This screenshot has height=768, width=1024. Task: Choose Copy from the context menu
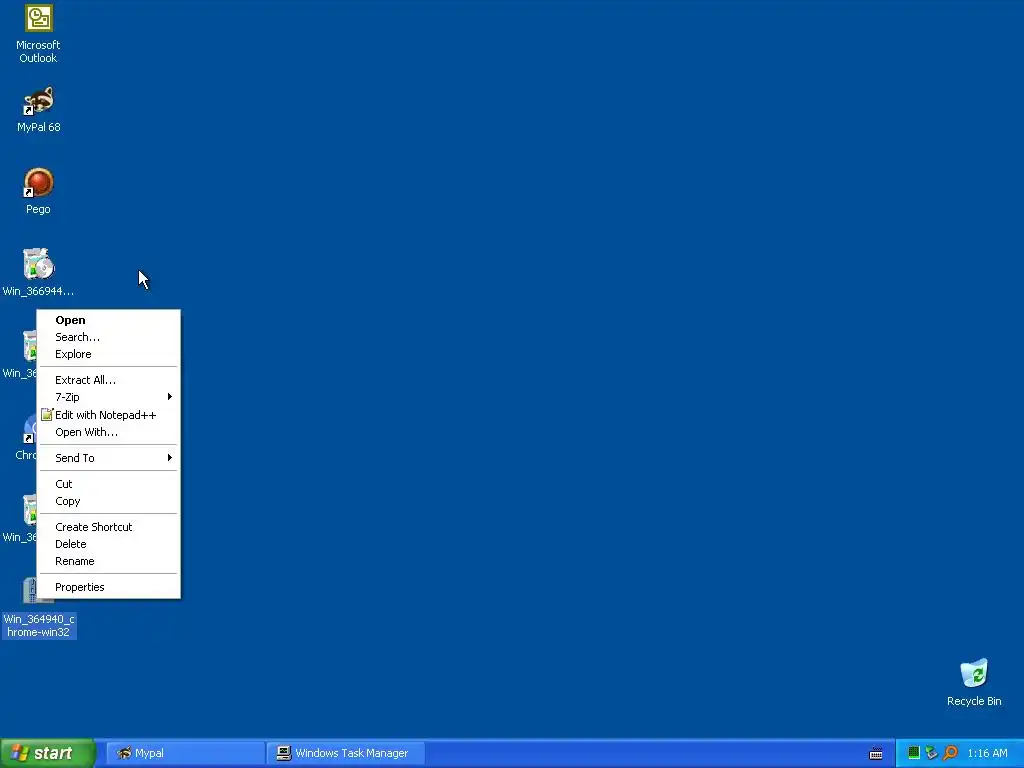(109, 501)
